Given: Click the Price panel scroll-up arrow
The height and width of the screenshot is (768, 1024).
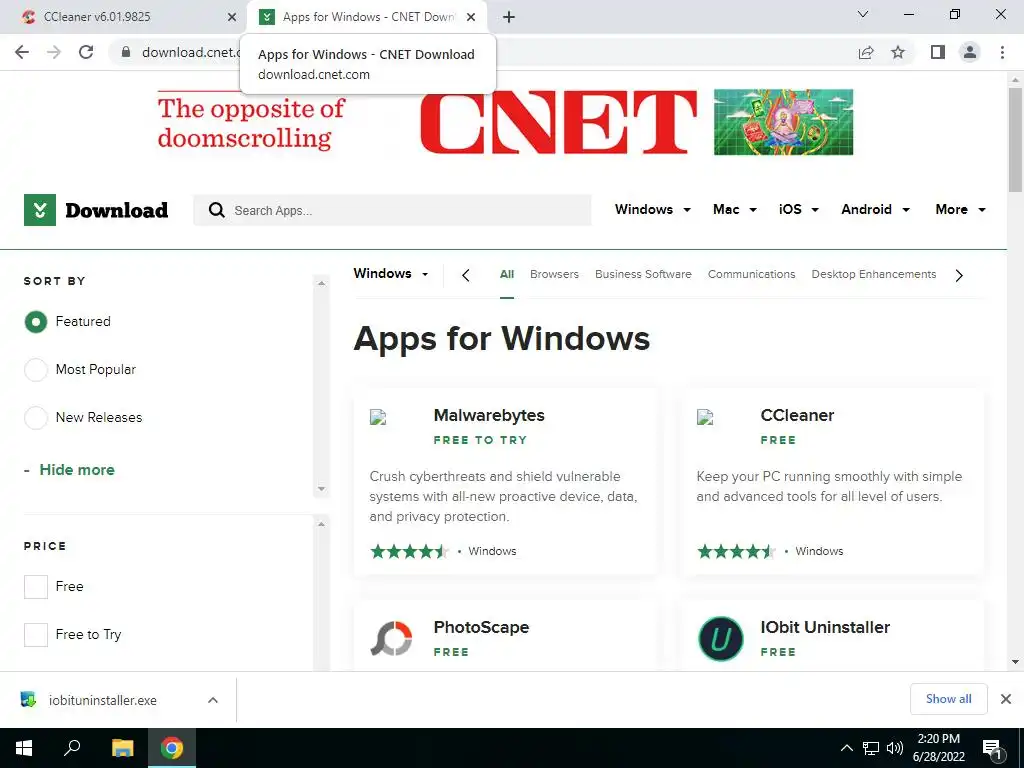Looking at the screenshot, I should point(321,524).
